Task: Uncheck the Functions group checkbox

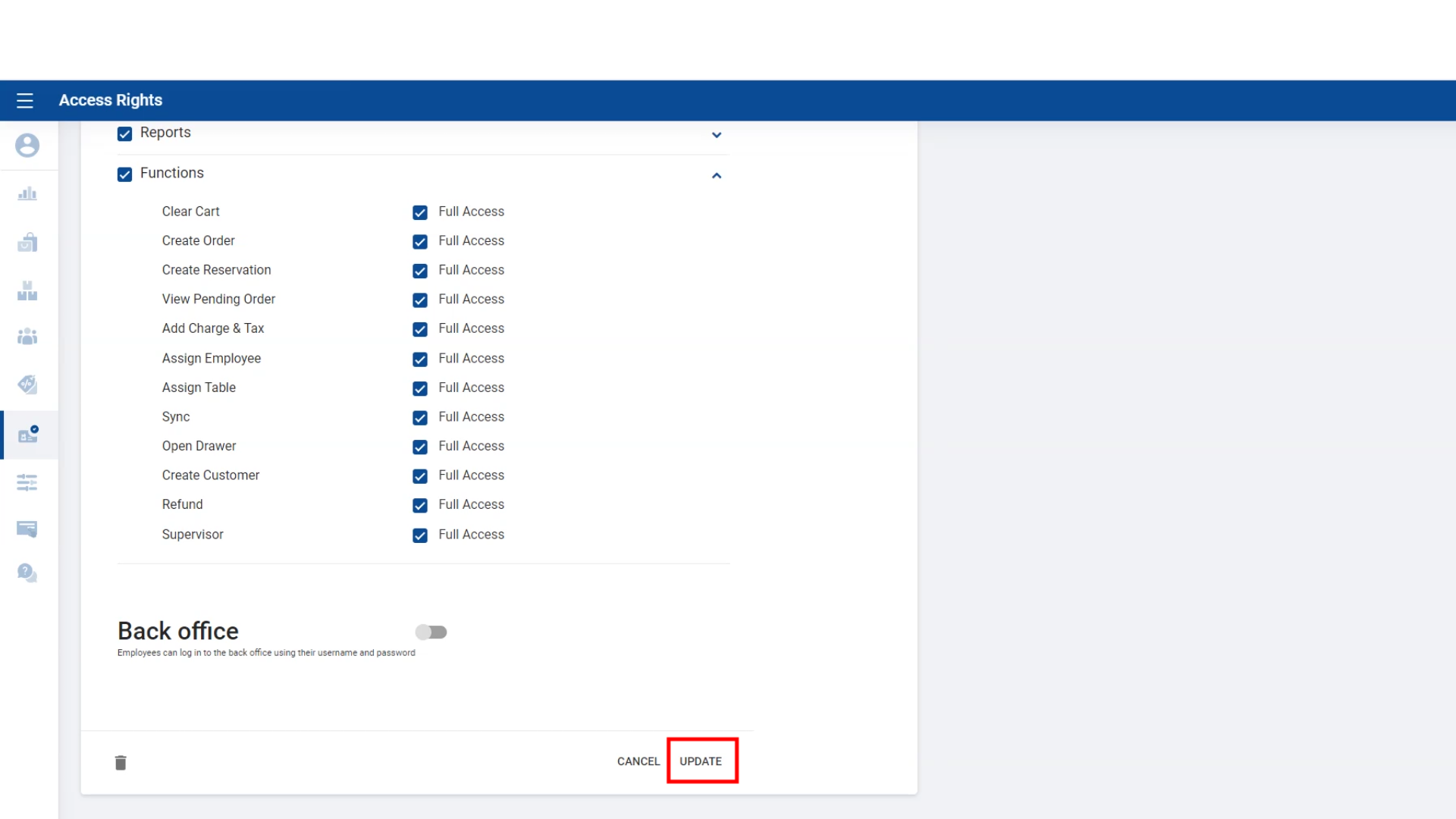Action: 125,174
